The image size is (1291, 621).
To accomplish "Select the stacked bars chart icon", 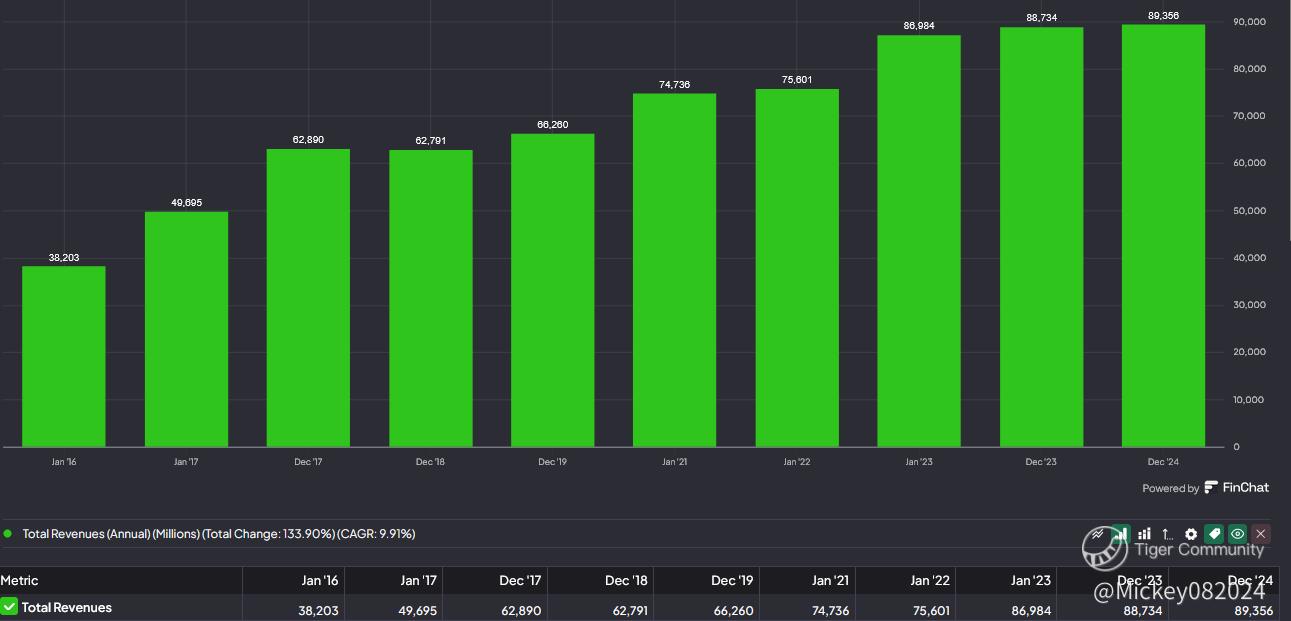I will (1144, 534).
